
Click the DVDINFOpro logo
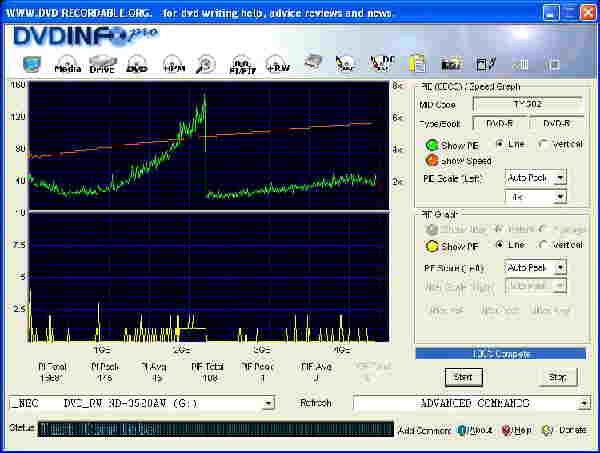86,36
